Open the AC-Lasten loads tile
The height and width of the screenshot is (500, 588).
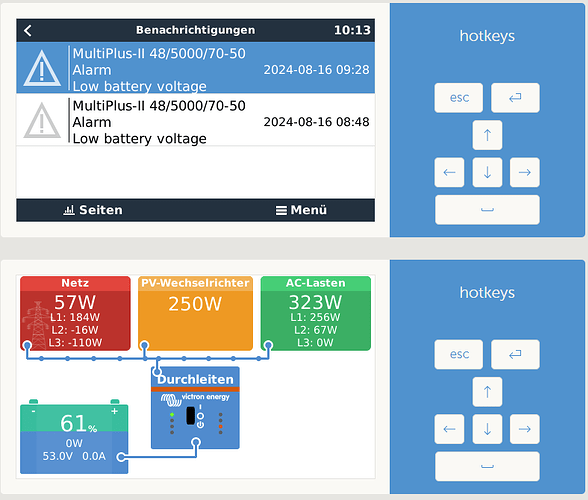click(316, 313)
